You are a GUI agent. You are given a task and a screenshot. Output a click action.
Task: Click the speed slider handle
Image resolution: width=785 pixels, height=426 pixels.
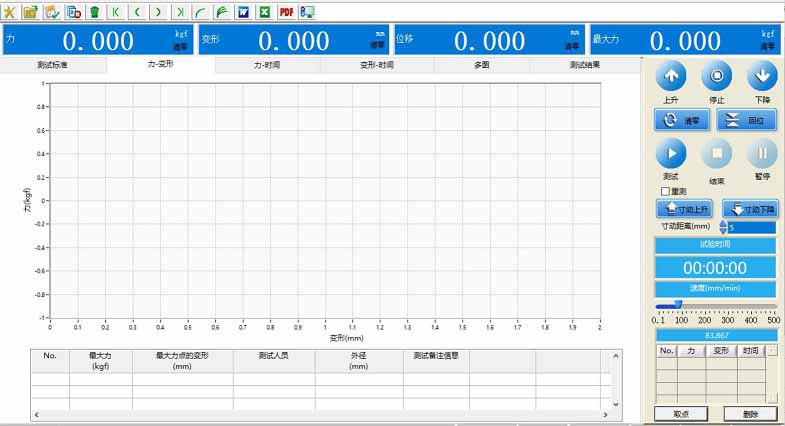tap(678, 305)
